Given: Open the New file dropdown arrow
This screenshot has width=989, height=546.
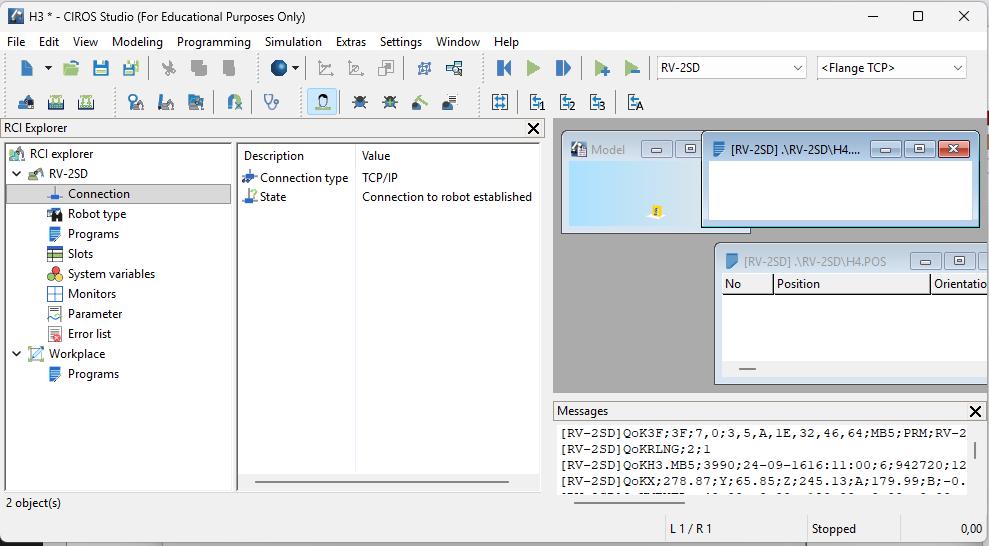Looking at the screenshot, I should click(x=48, y=68).
